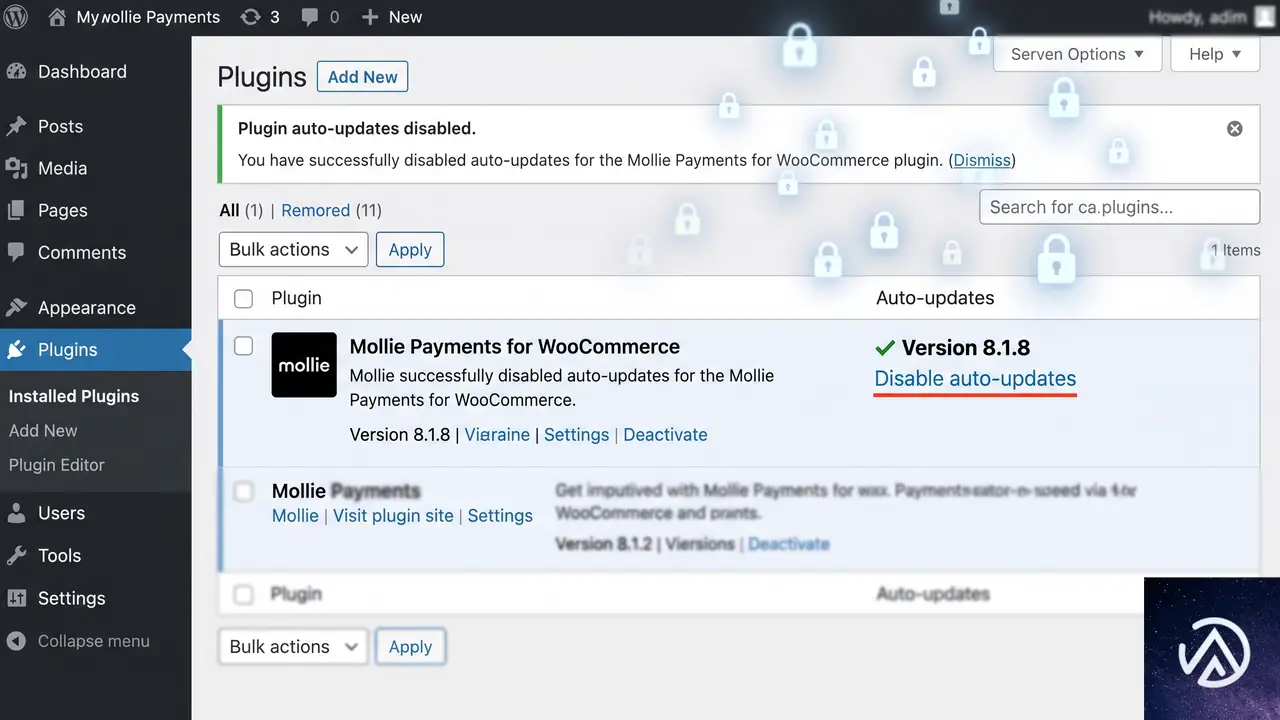The width and height of the screenshot is (1280, 720).
Task: Open the WordPress logo menu
Action: [17, 17]
